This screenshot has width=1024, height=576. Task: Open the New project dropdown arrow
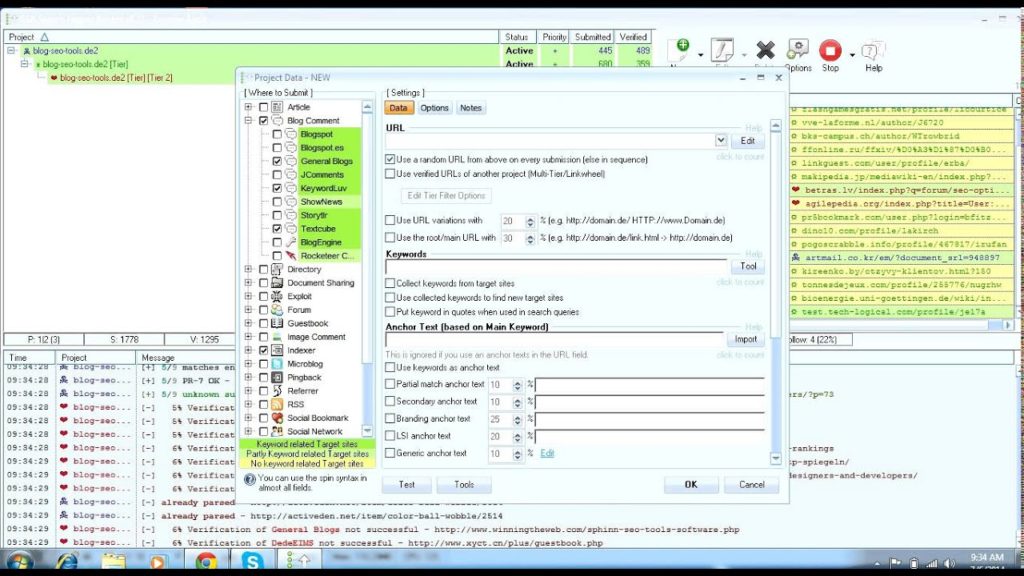click(x=700, y=55)
